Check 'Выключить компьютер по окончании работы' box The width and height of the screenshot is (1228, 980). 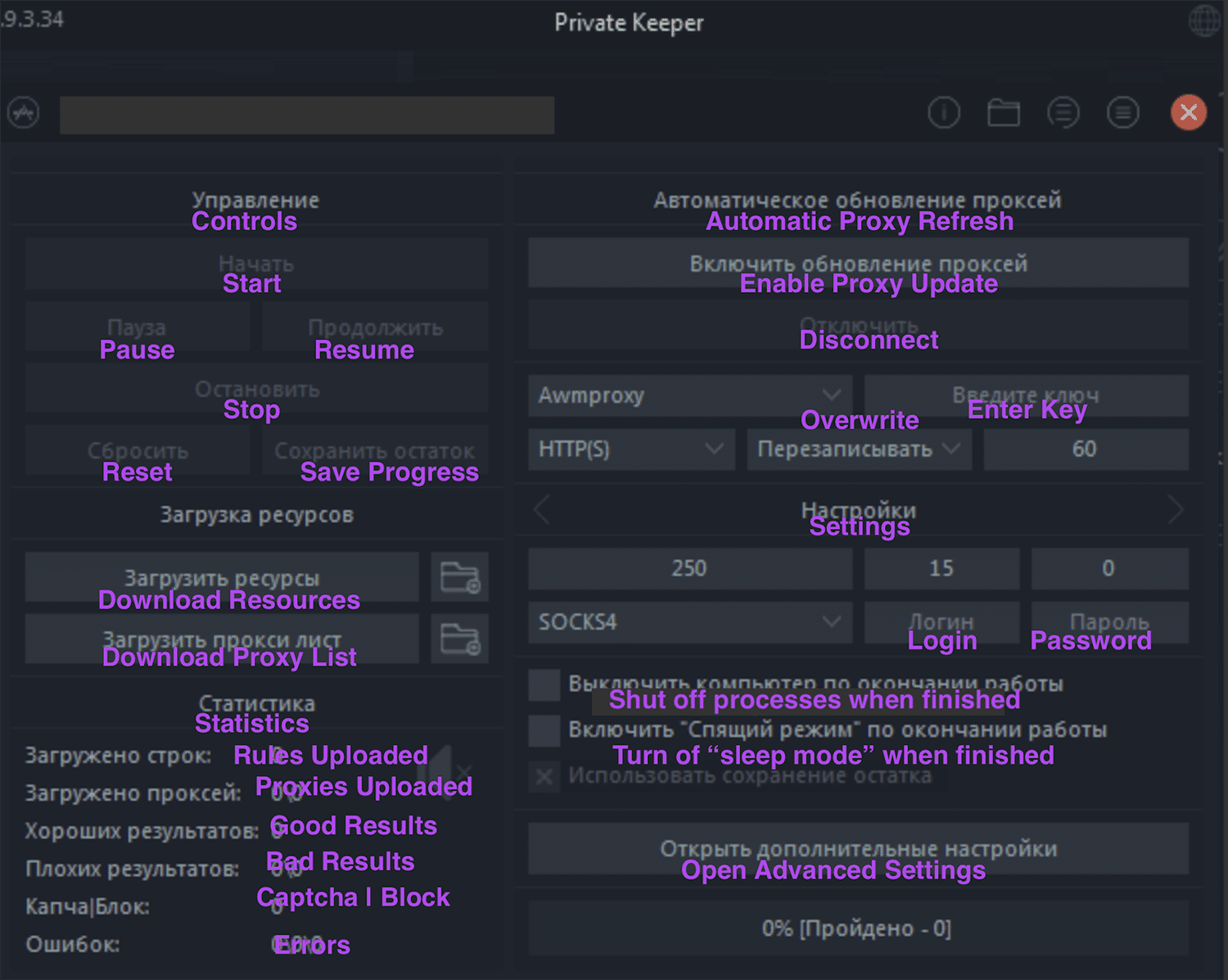point(544,684)
